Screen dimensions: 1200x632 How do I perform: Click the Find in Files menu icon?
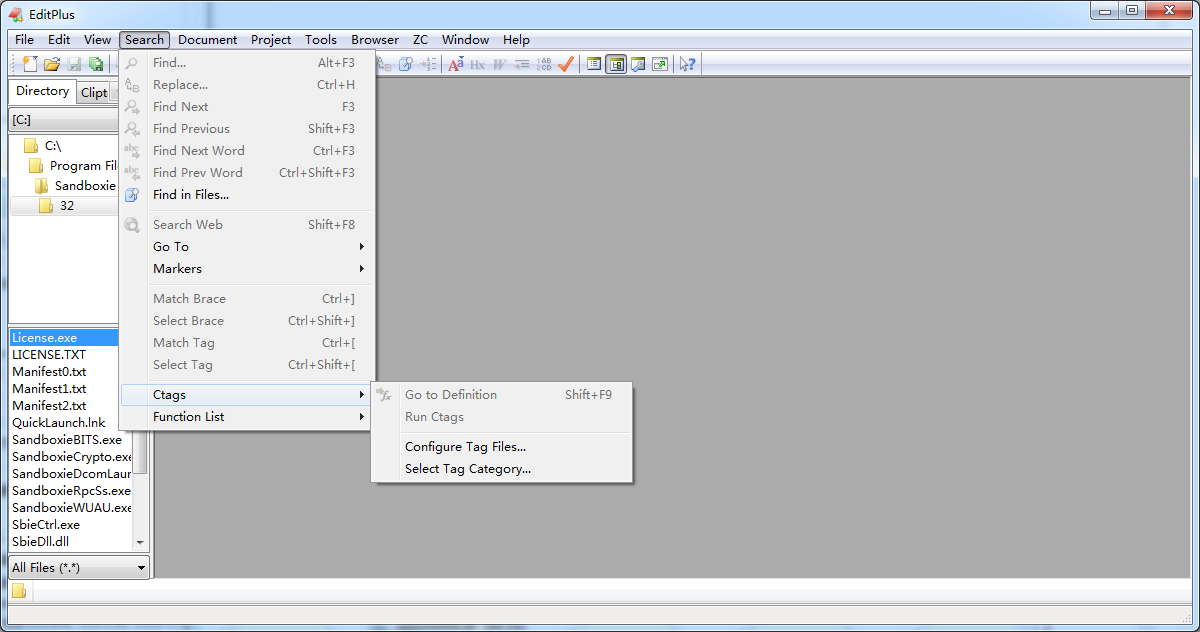[x=132, y=195]
